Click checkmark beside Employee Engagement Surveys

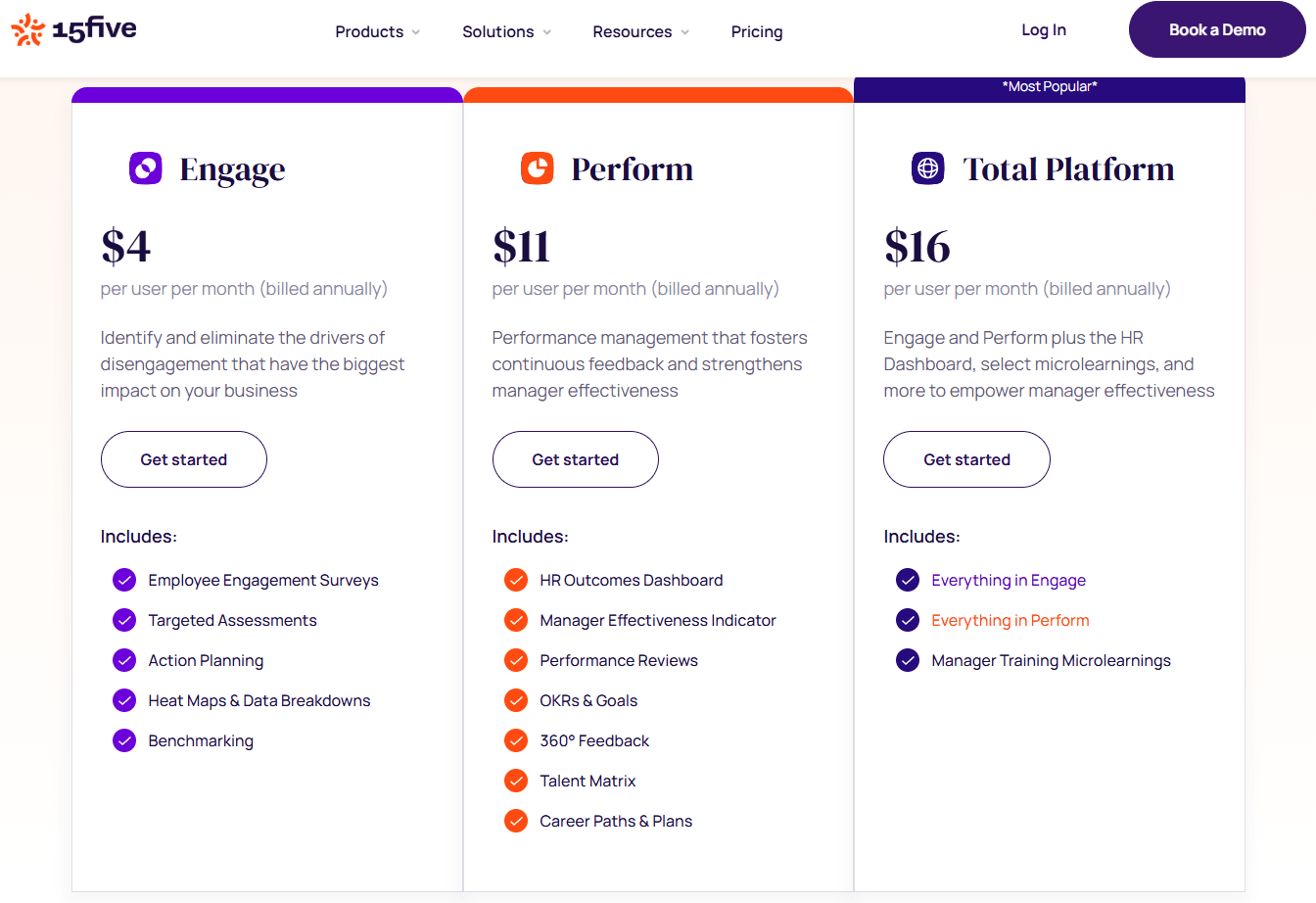[x=124, y=581]
